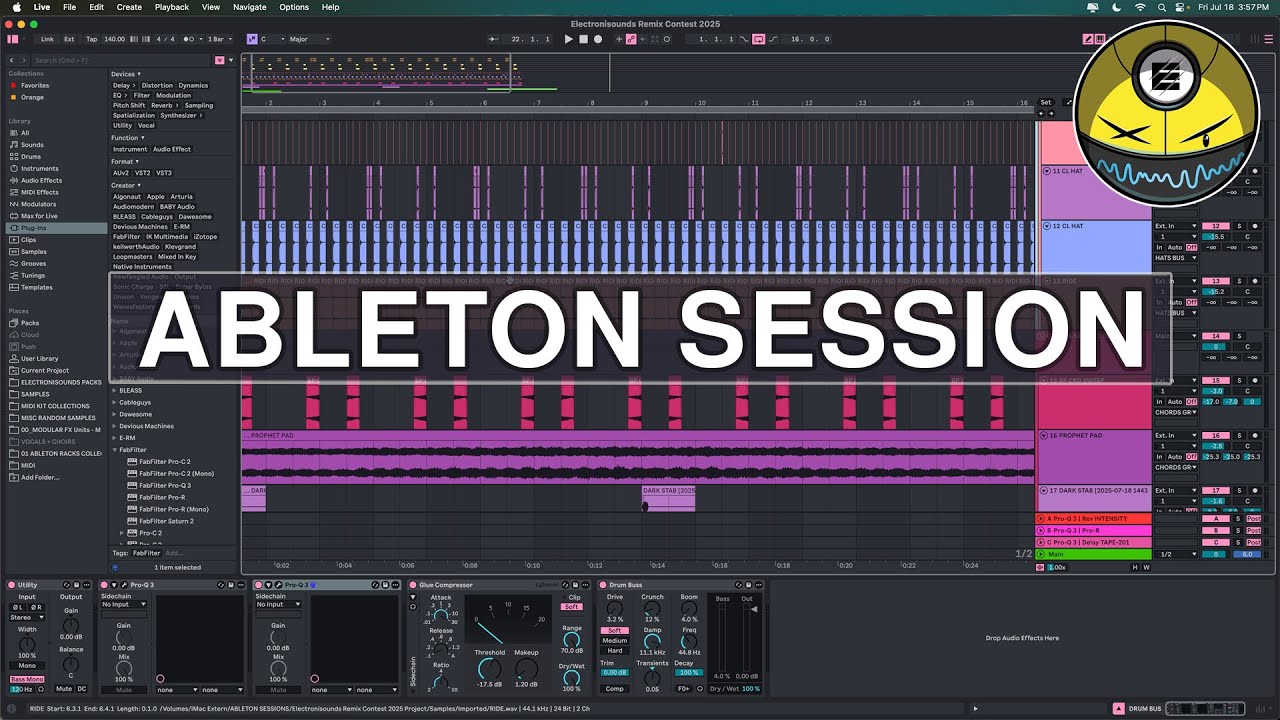This screenshot has height=720, width=1280.
Task: Click the Utility Mute button
Action: 64,689
